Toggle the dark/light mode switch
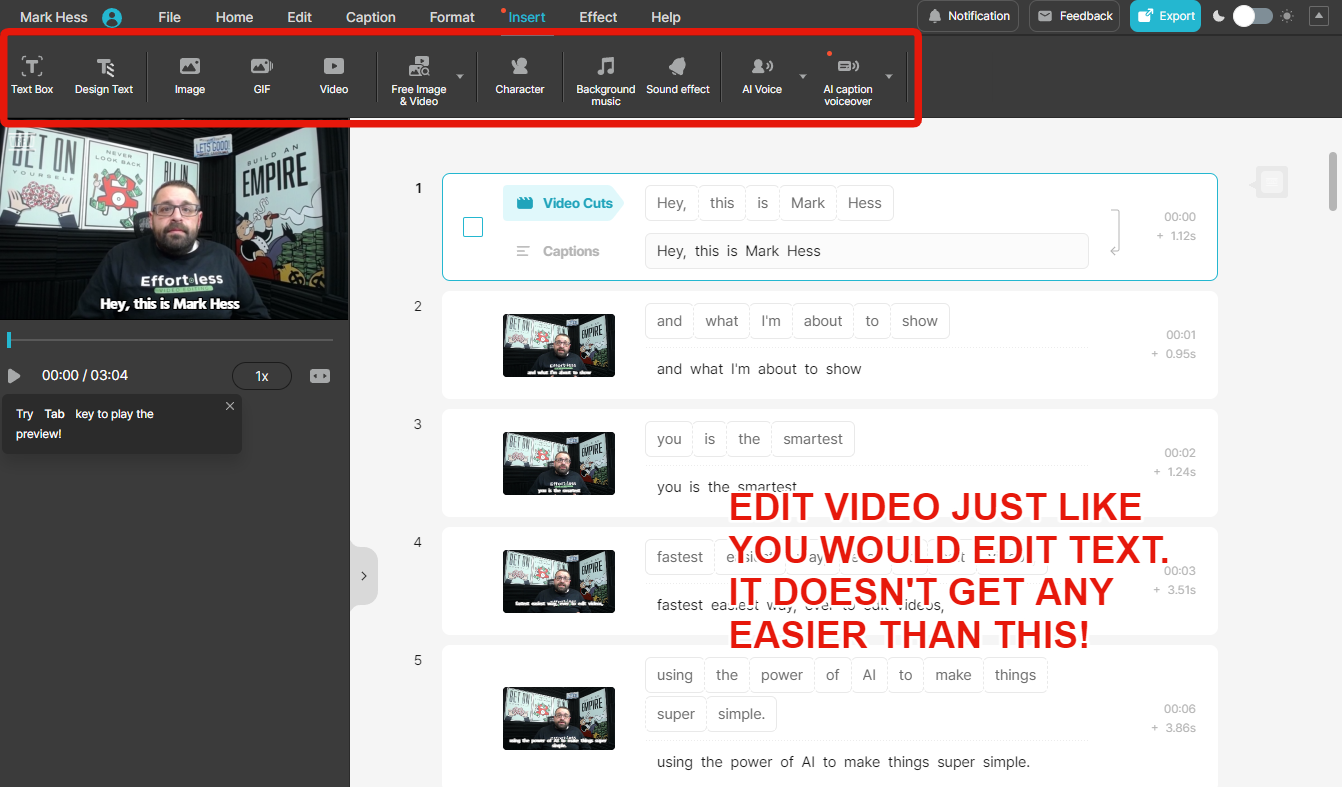 pos(1252,16)
